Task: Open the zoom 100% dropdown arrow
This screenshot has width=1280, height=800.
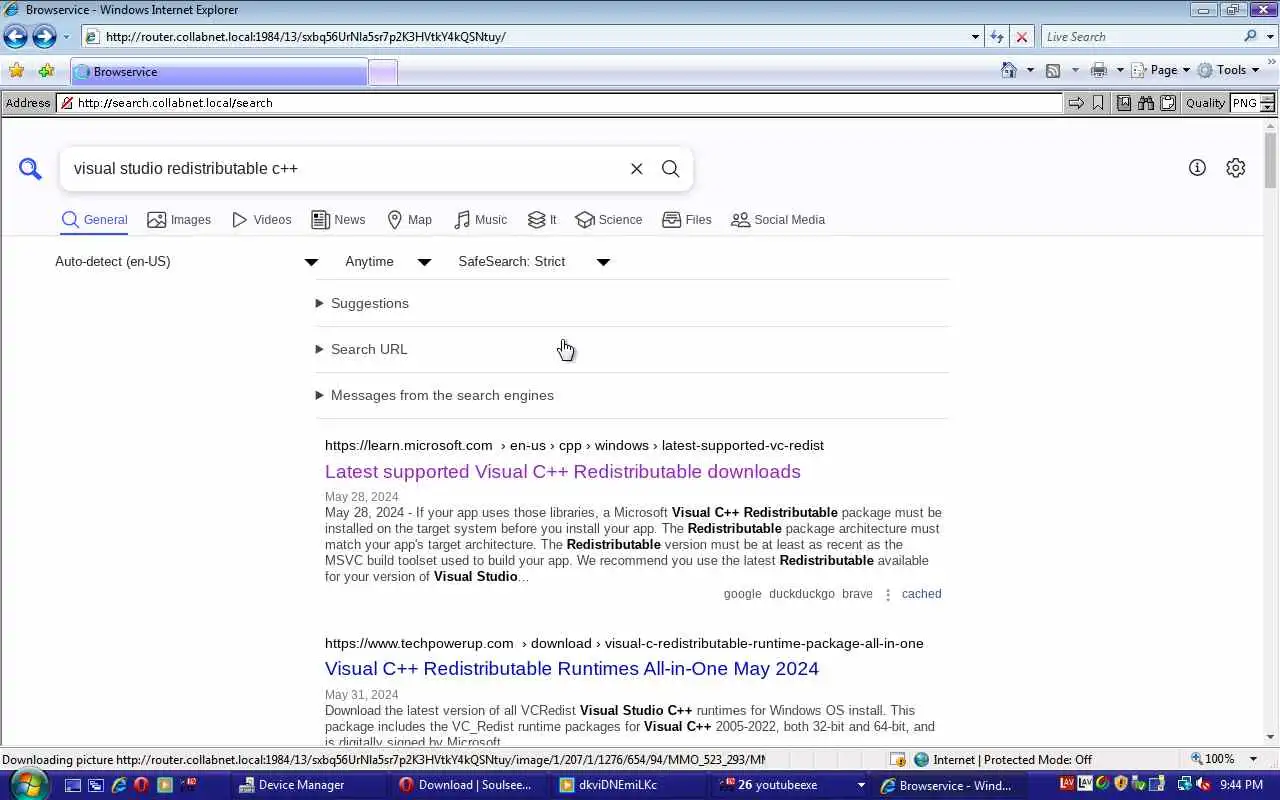Action: 1253,759
